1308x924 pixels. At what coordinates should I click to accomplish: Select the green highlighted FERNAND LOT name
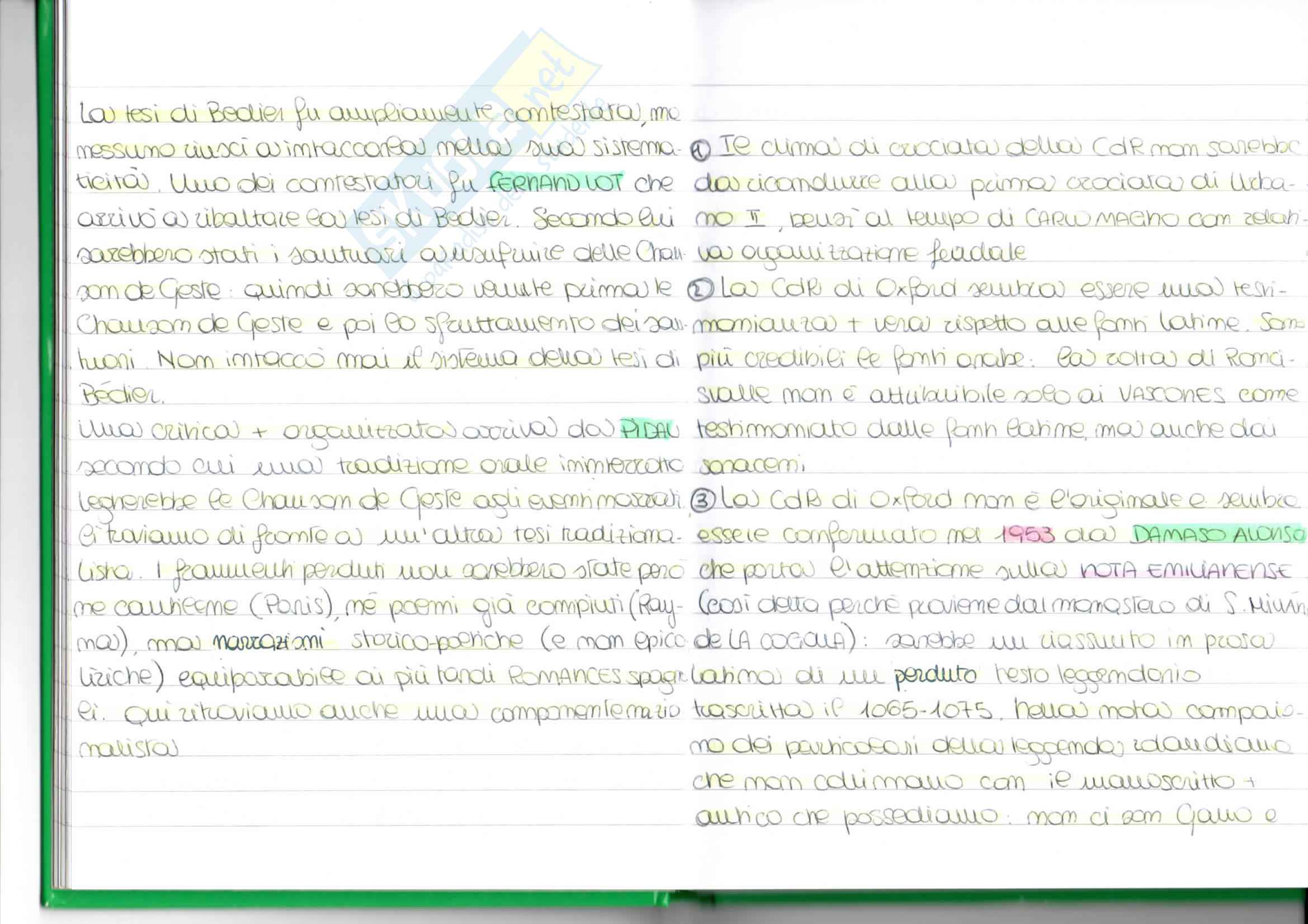click(556, 182)
